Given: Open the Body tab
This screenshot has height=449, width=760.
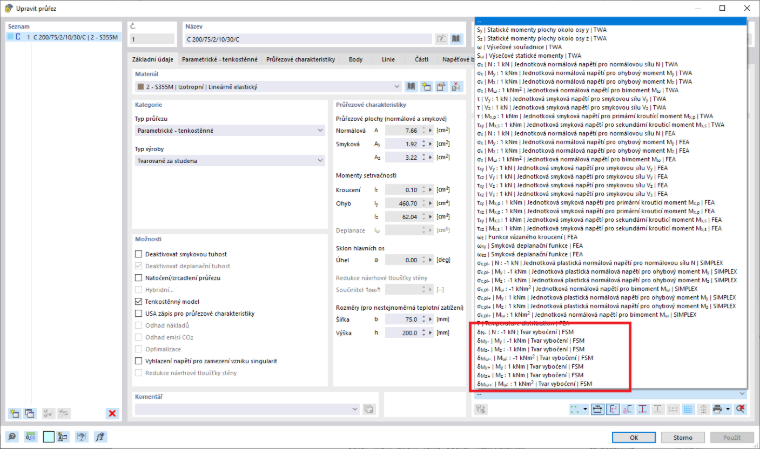Looking at the screenshot, I should pos(356,59).
